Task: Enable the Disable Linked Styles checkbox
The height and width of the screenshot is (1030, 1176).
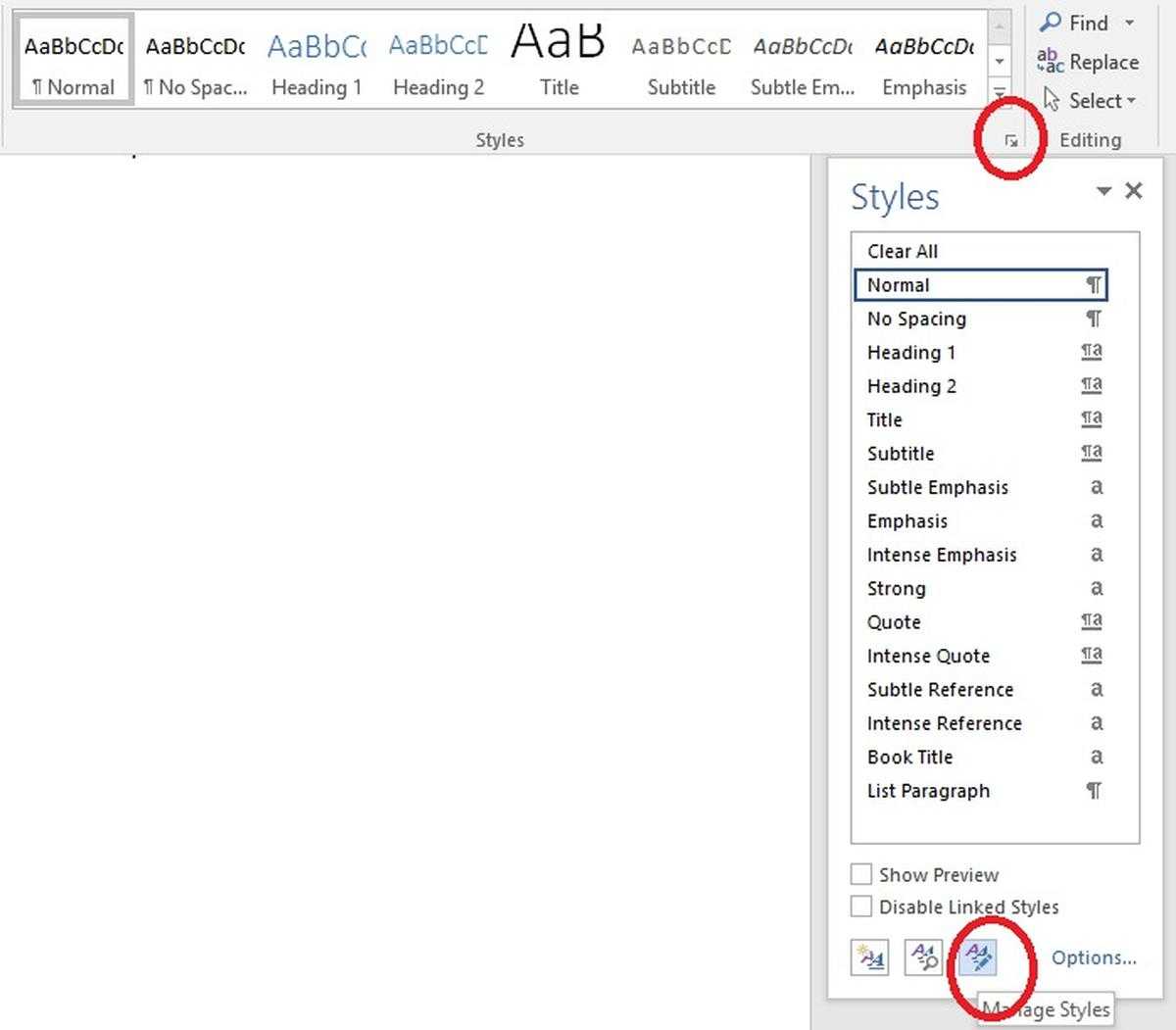Action: [861, 907]
